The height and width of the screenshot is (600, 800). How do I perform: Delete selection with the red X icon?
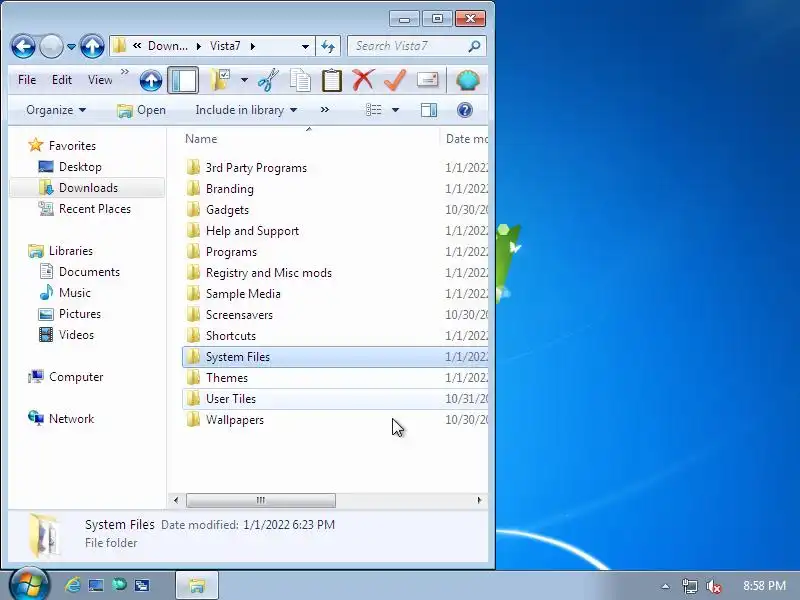[x=363, y=81]
